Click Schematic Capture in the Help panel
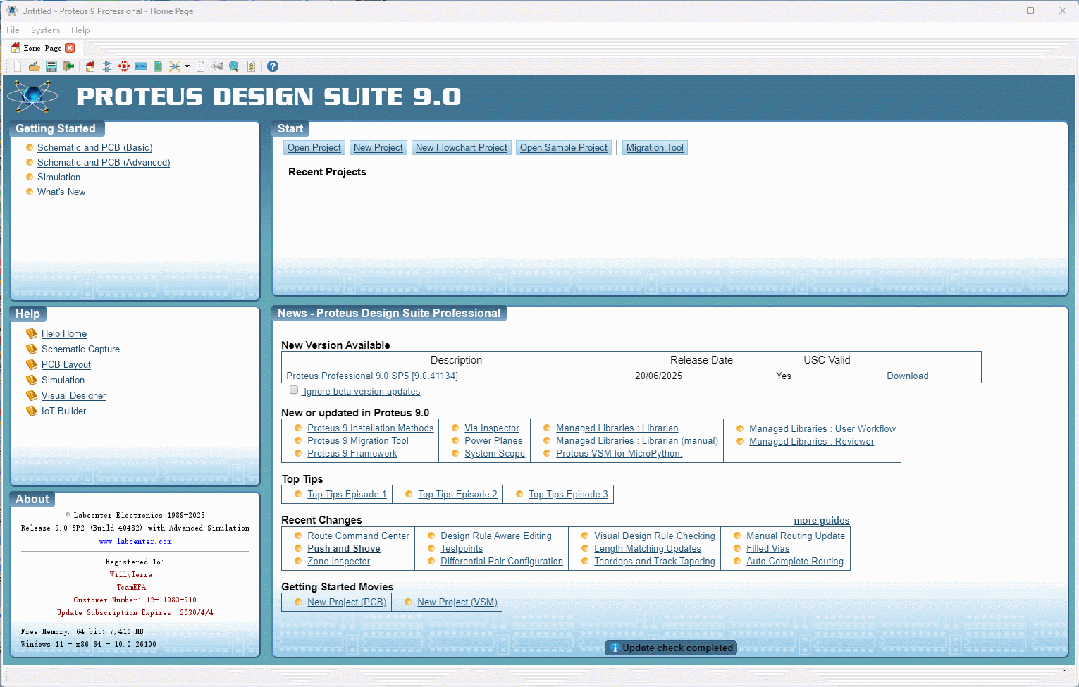The image size is (1079, 687). [81, 349]
